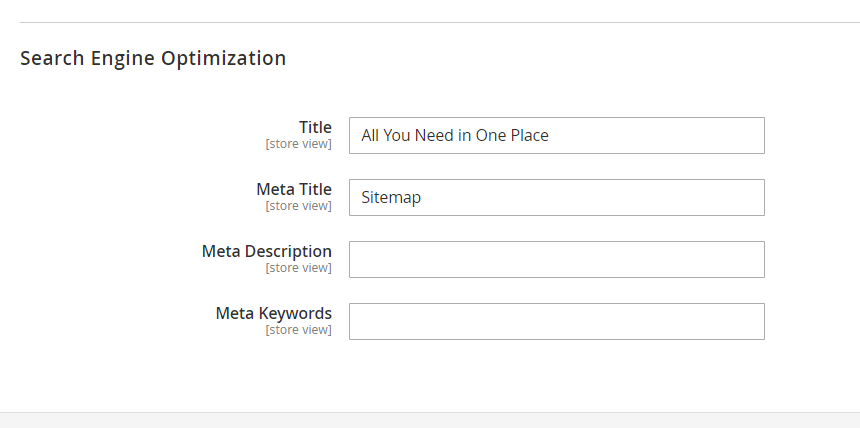Focus the Title input field
The width and height of the screenshot is (860, 428).
tap(557, 136)
